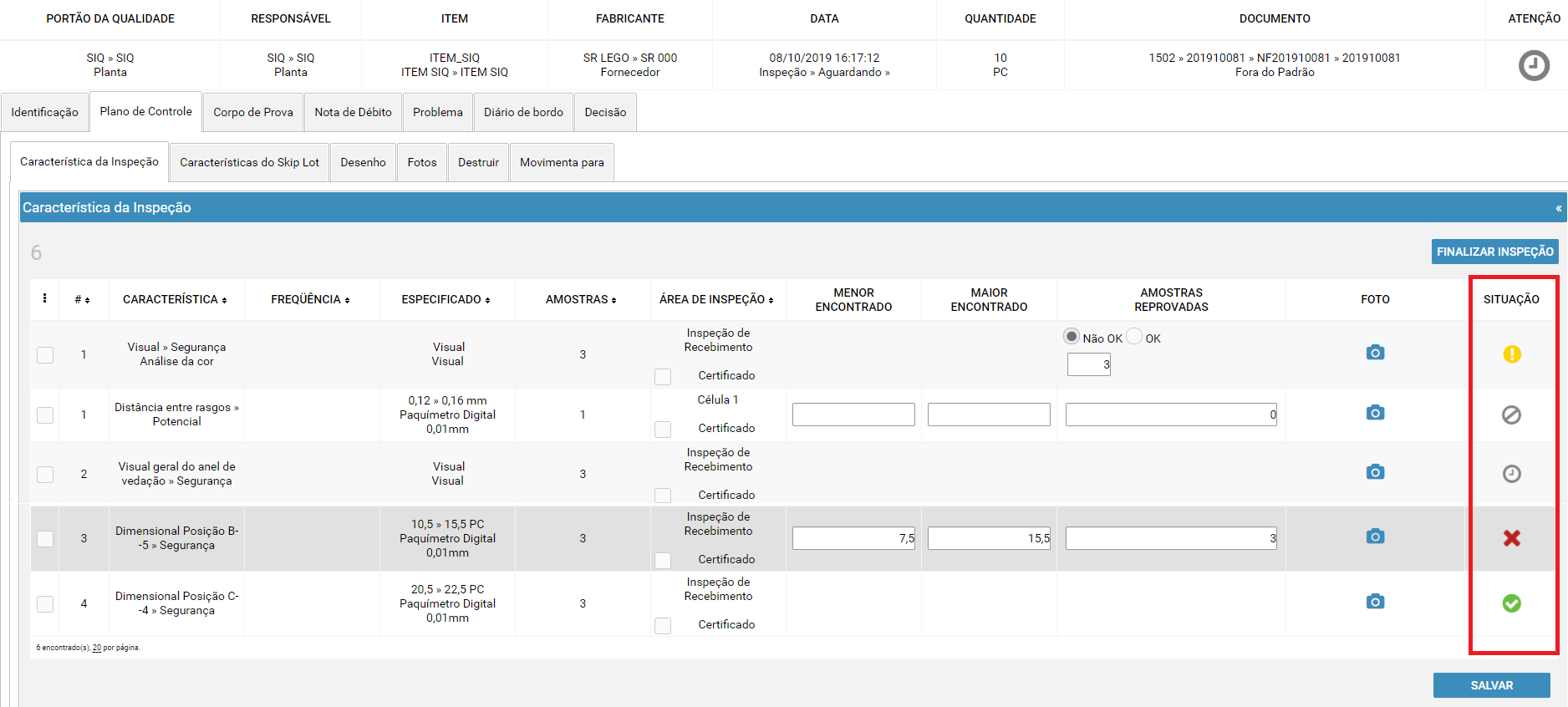Open photo camera for Distância entre rasgos row
1568x707 pixels.
click(x=1375, y=413)
